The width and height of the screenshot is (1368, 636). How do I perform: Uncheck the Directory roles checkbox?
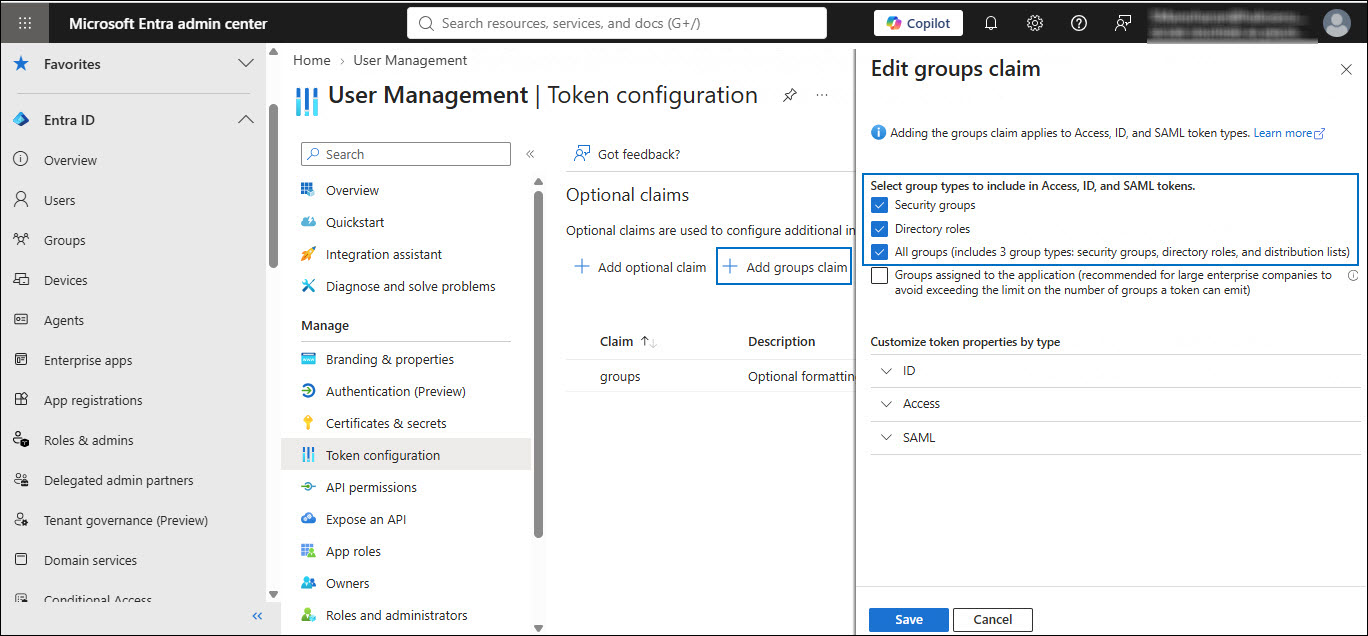(x=880, y=229)
